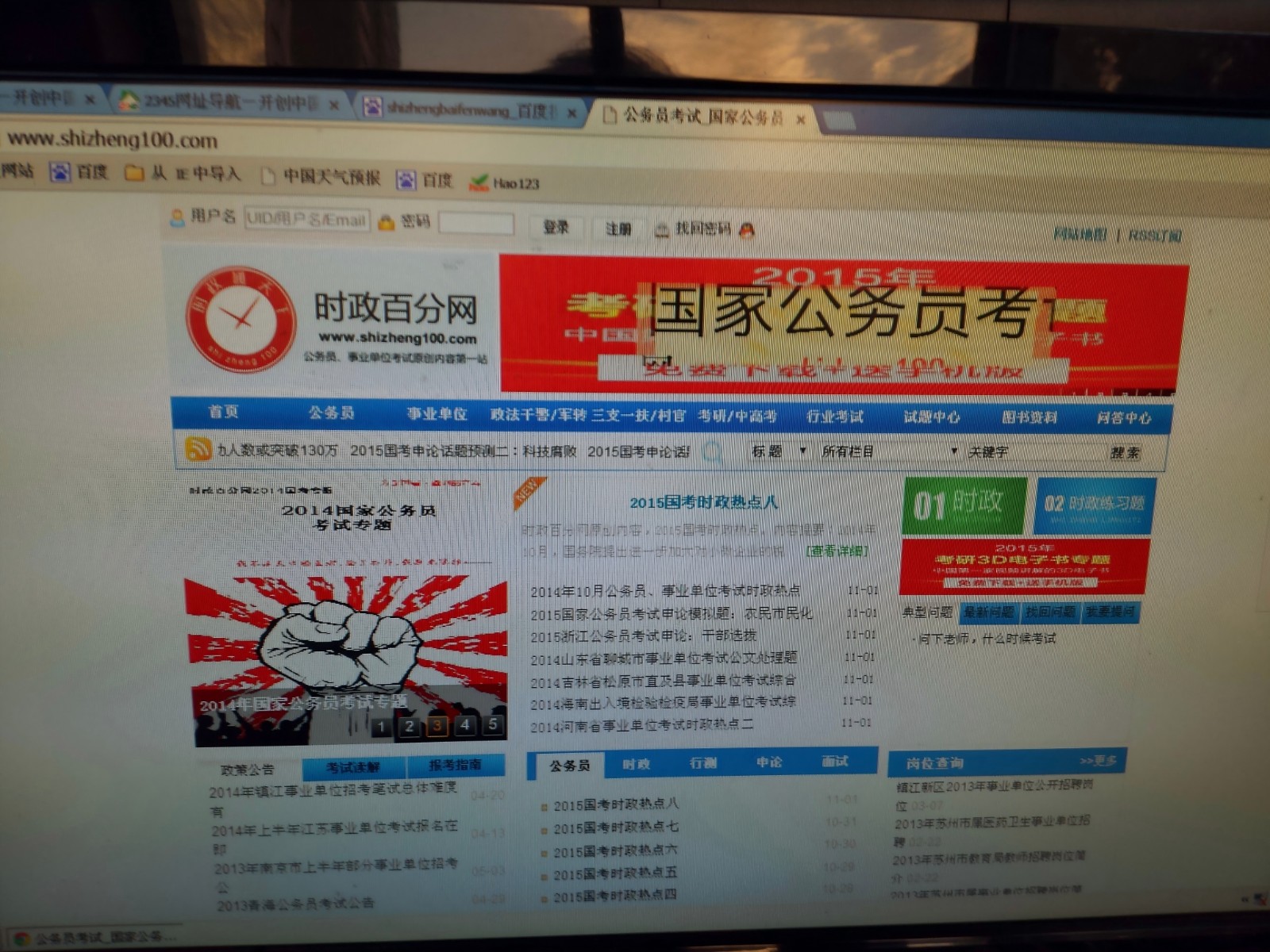Image resolution: width=1270 pixels, height=952 pixels.
Task: Select slide number 4 in carousel
Action: click(x=465, y=724)
